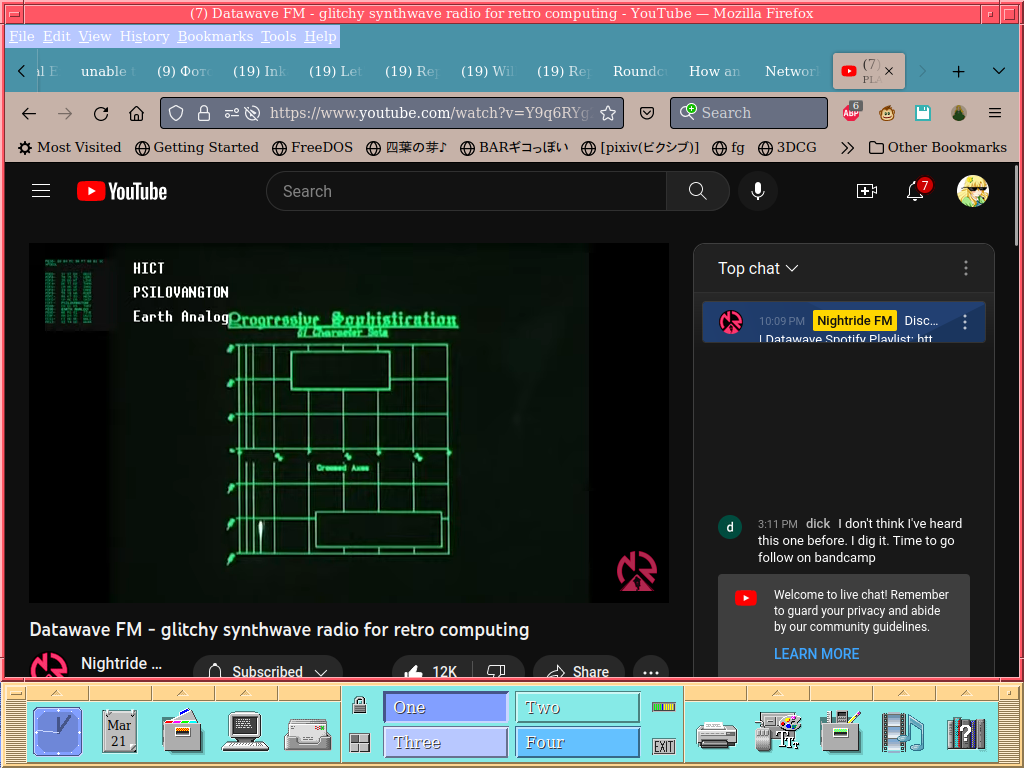Open the Subscribed notification dropdown
Screen dimensions: 1024x768
(x=268, y=672)
